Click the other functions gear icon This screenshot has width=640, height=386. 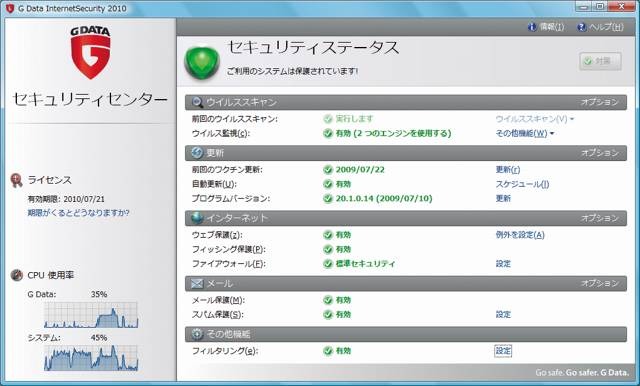[197, 334]
